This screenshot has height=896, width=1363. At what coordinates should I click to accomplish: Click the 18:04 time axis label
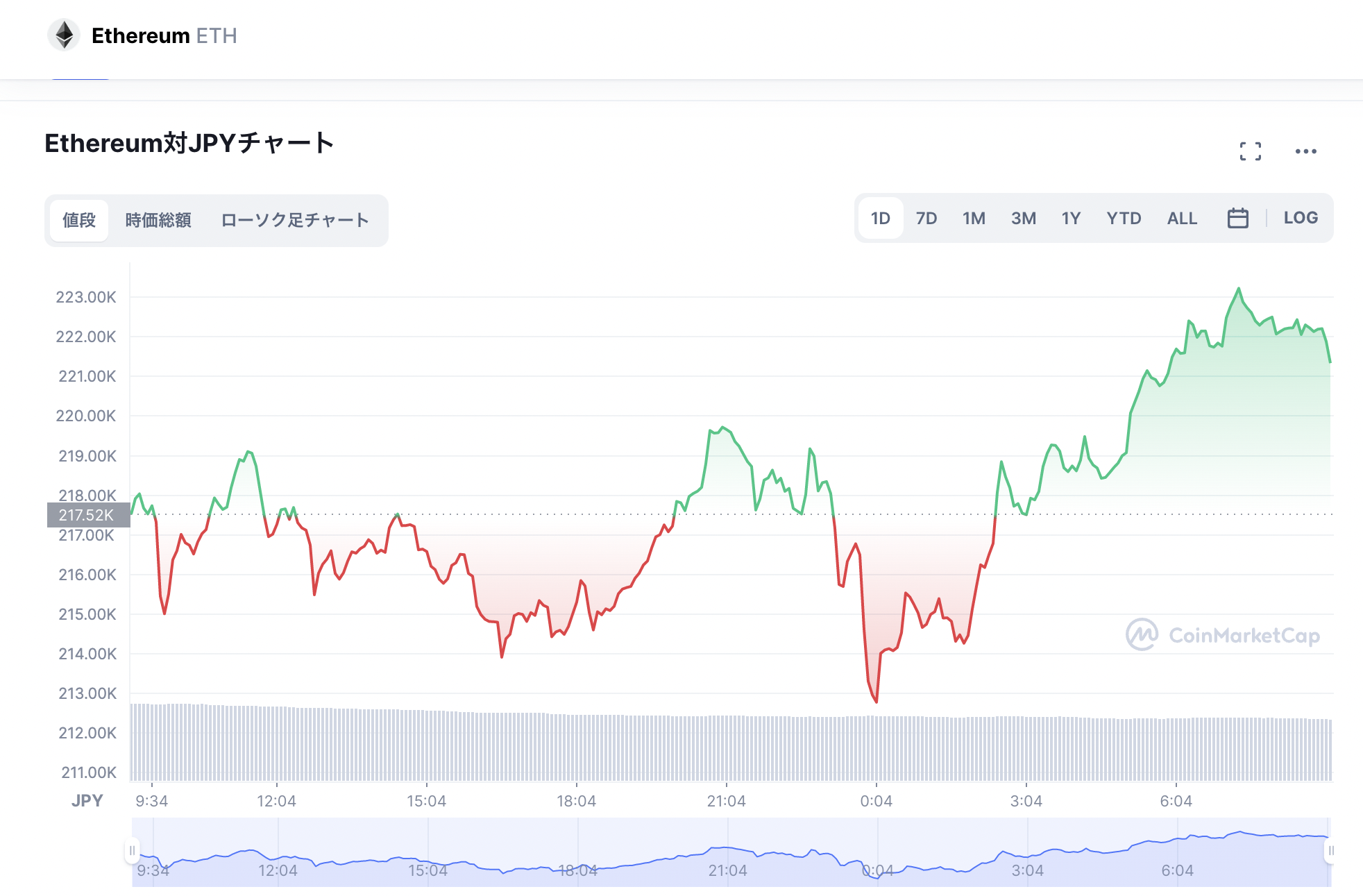tap(576, 801)
